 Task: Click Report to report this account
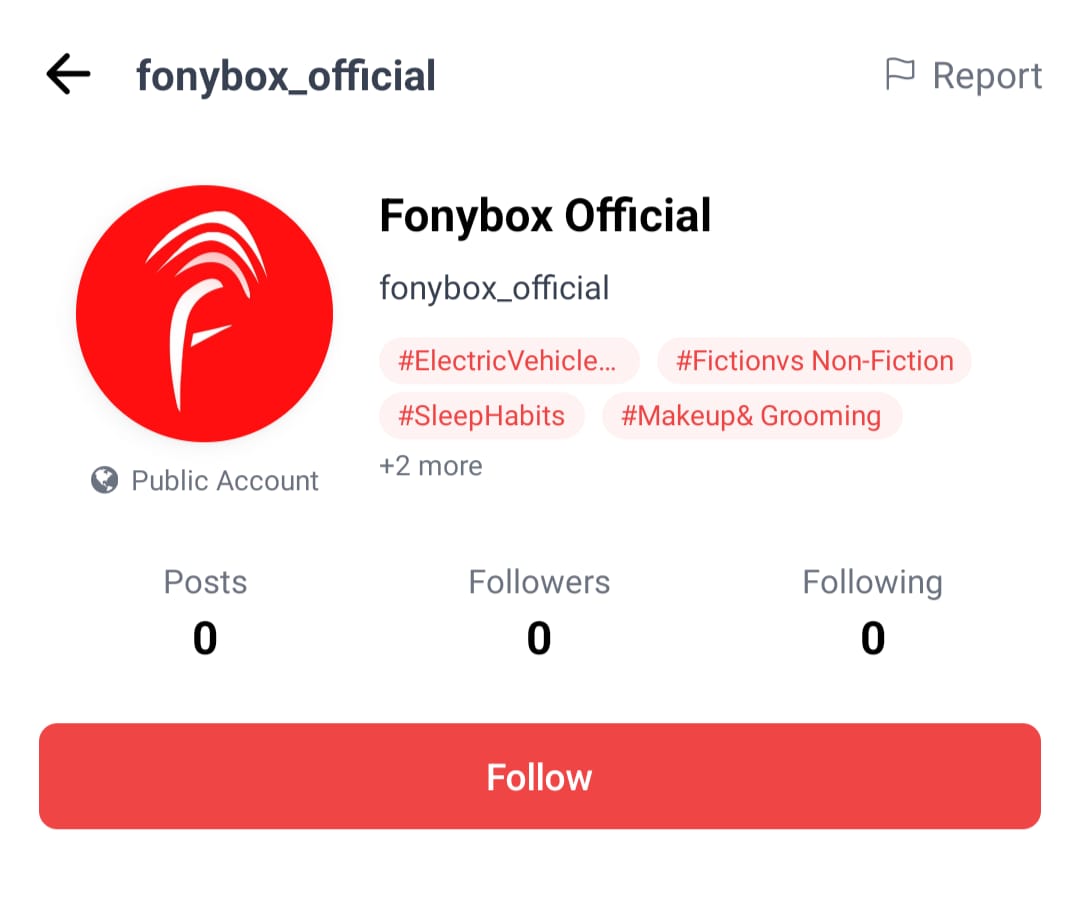tap(987, 75)
